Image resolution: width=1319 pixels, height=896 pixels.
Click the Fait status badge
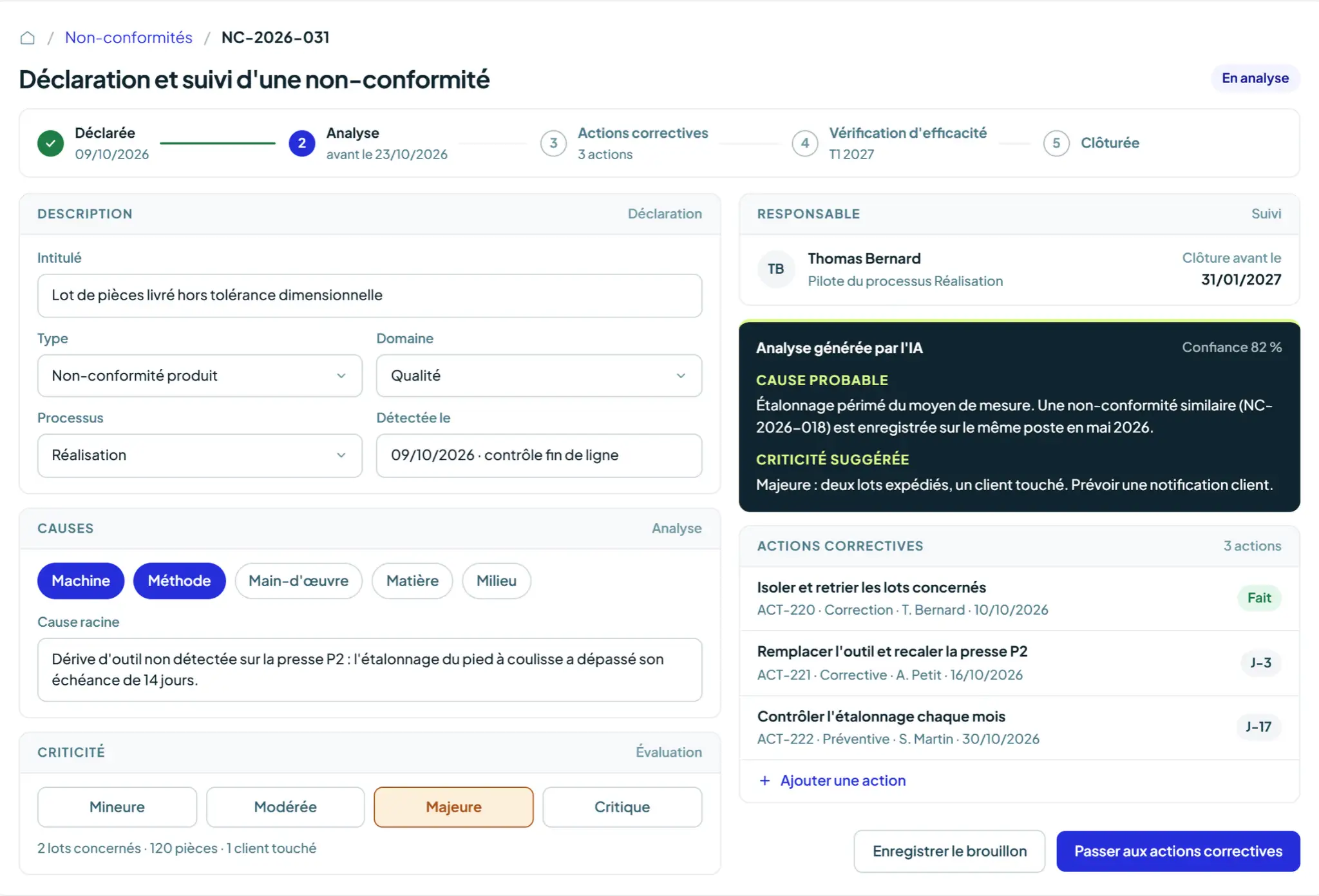click(1259, 598)
